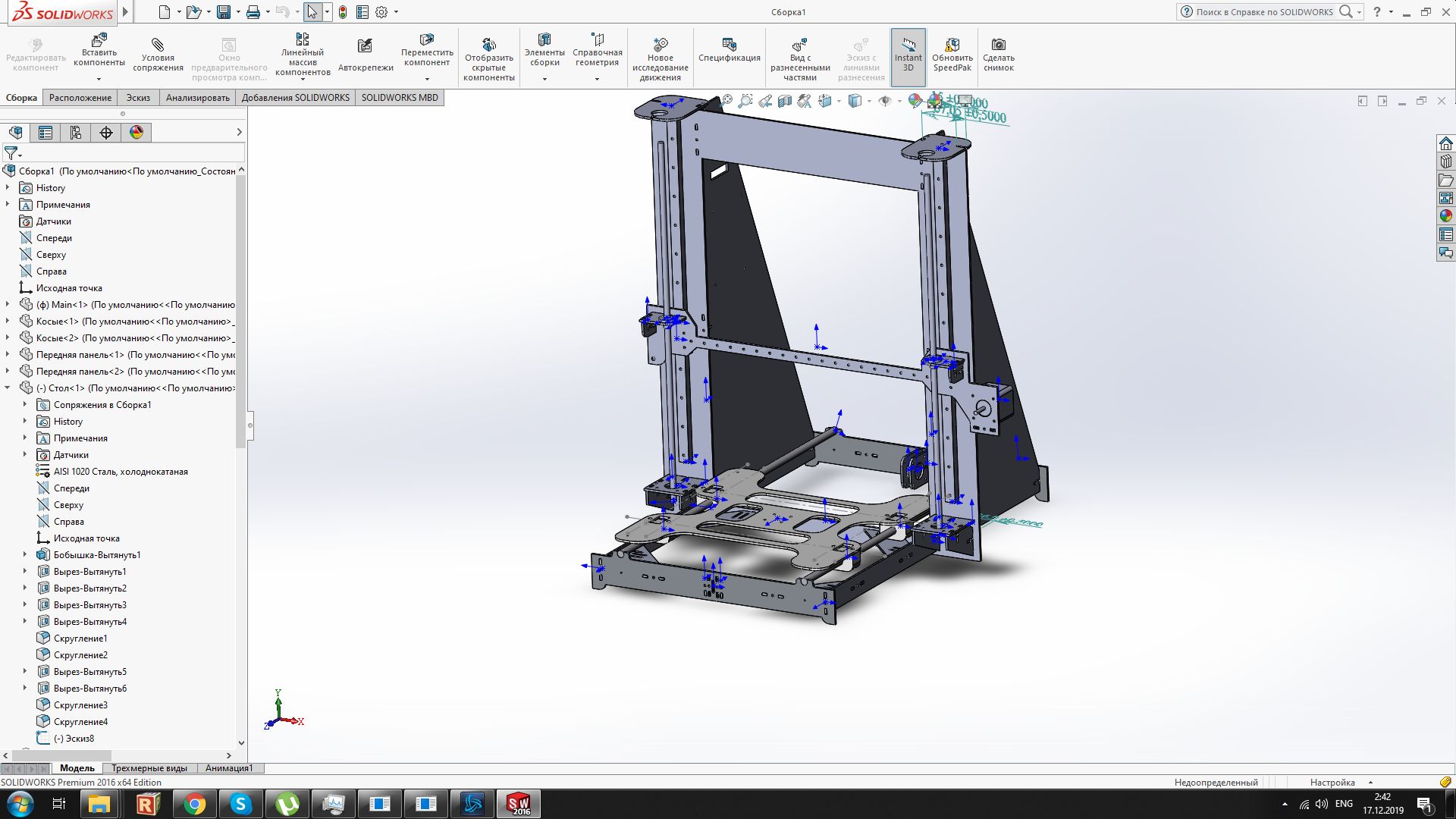Open ConfigurationManager panel tab
The width and height of the screenshot is (1456, 819).
76,133
